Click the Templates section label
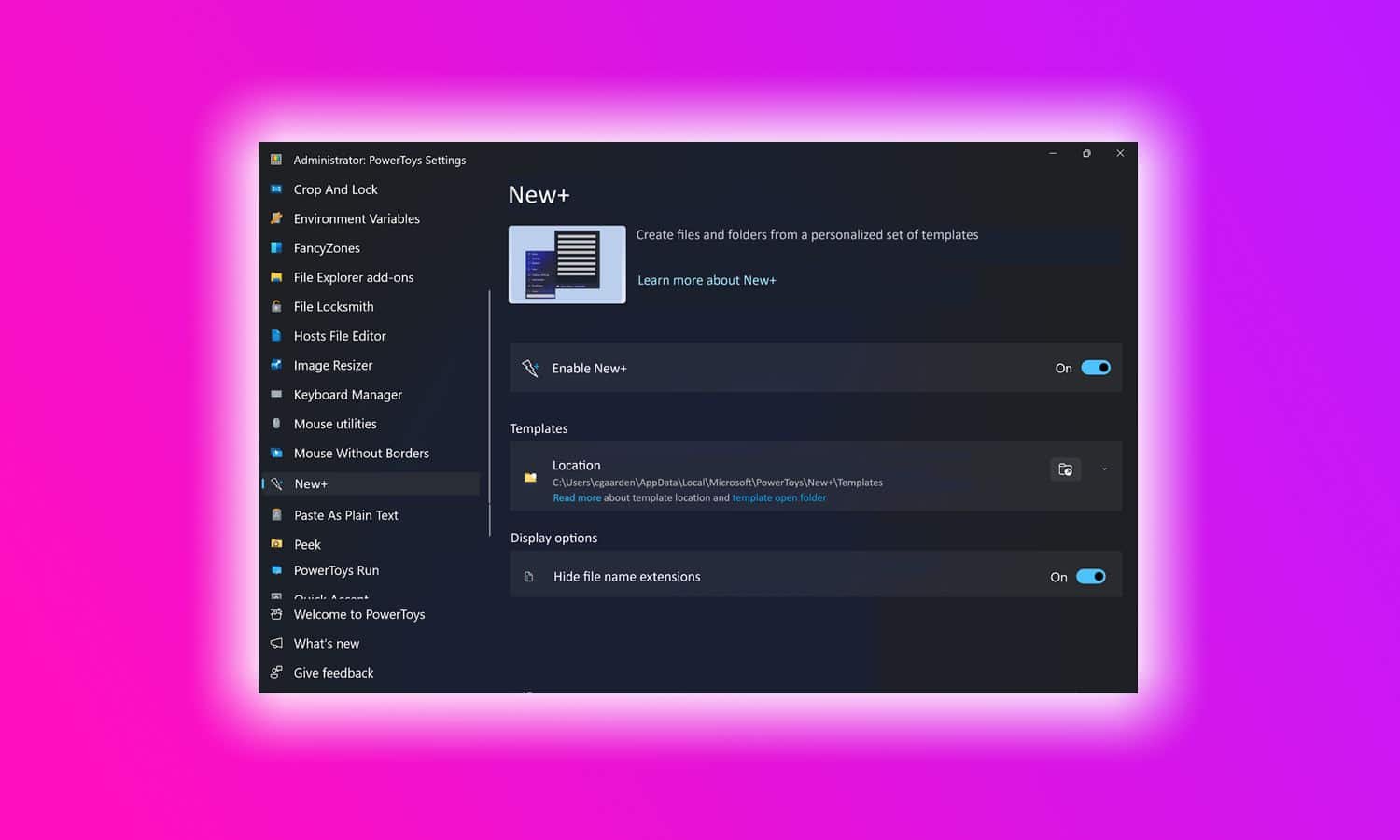The width and height of the screenshot is (1400, 840). pyautogui.click(x=539, y=428)
